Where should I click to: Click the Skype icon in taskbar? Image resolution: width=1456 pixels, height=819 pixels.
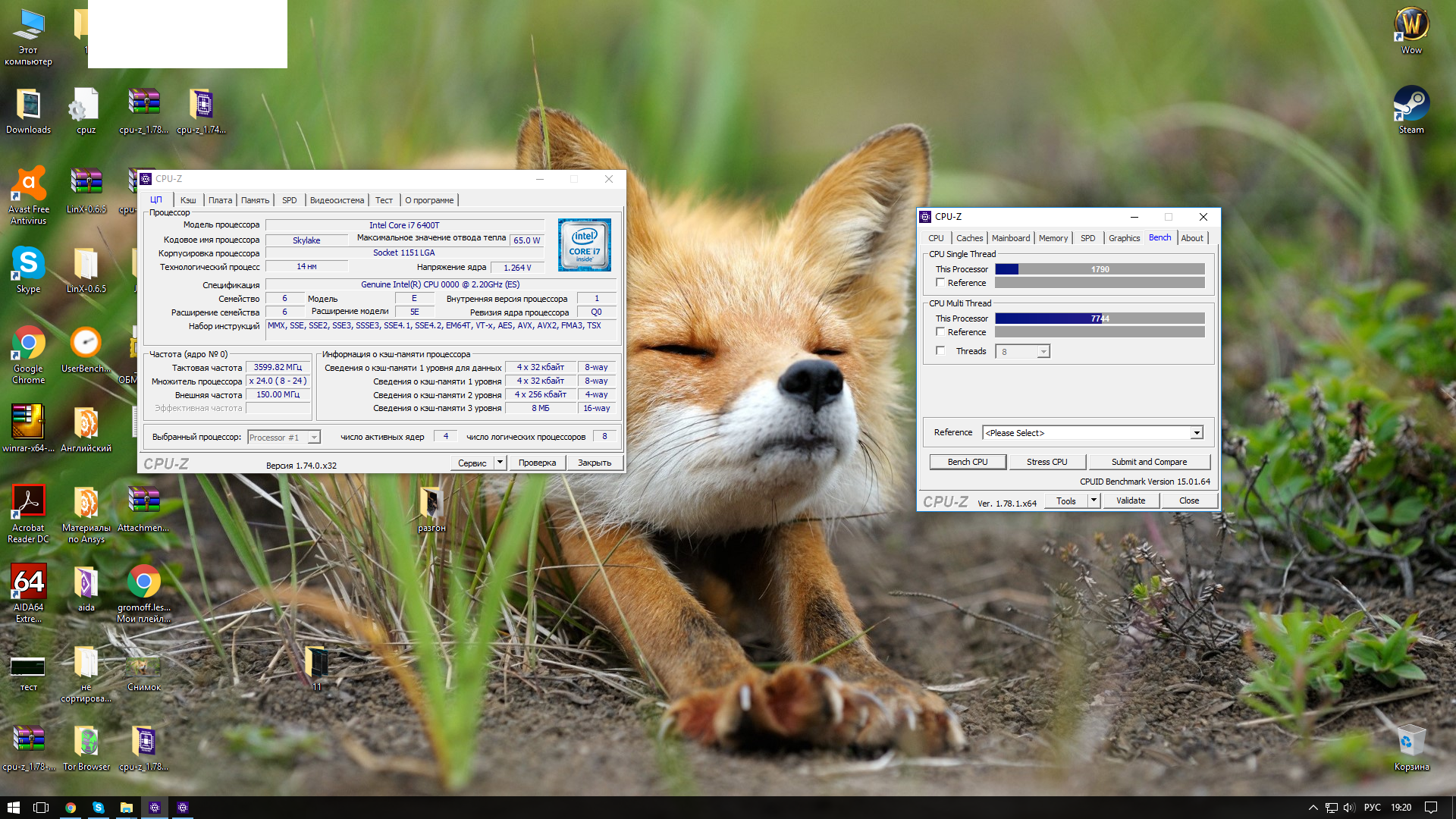99,808
